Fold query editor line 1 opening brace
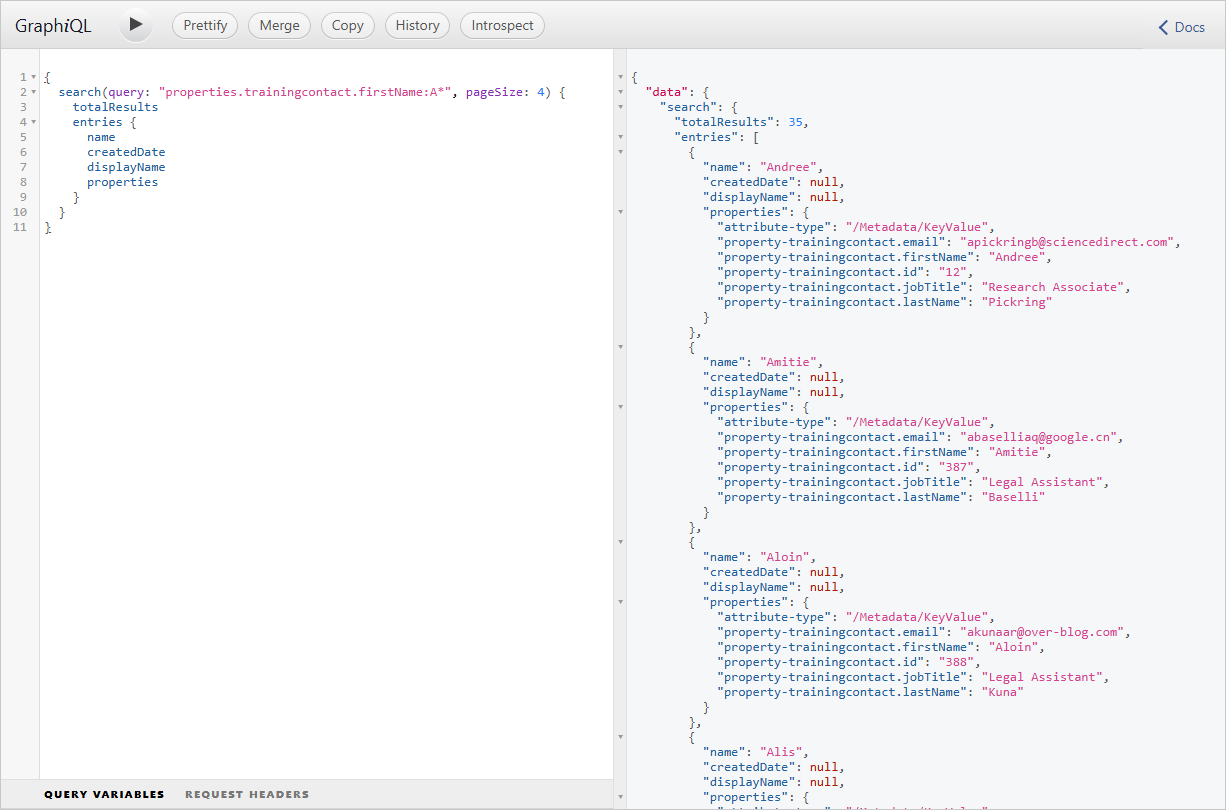This screenshot has height=810, width=1226. (x=33, y=77)
